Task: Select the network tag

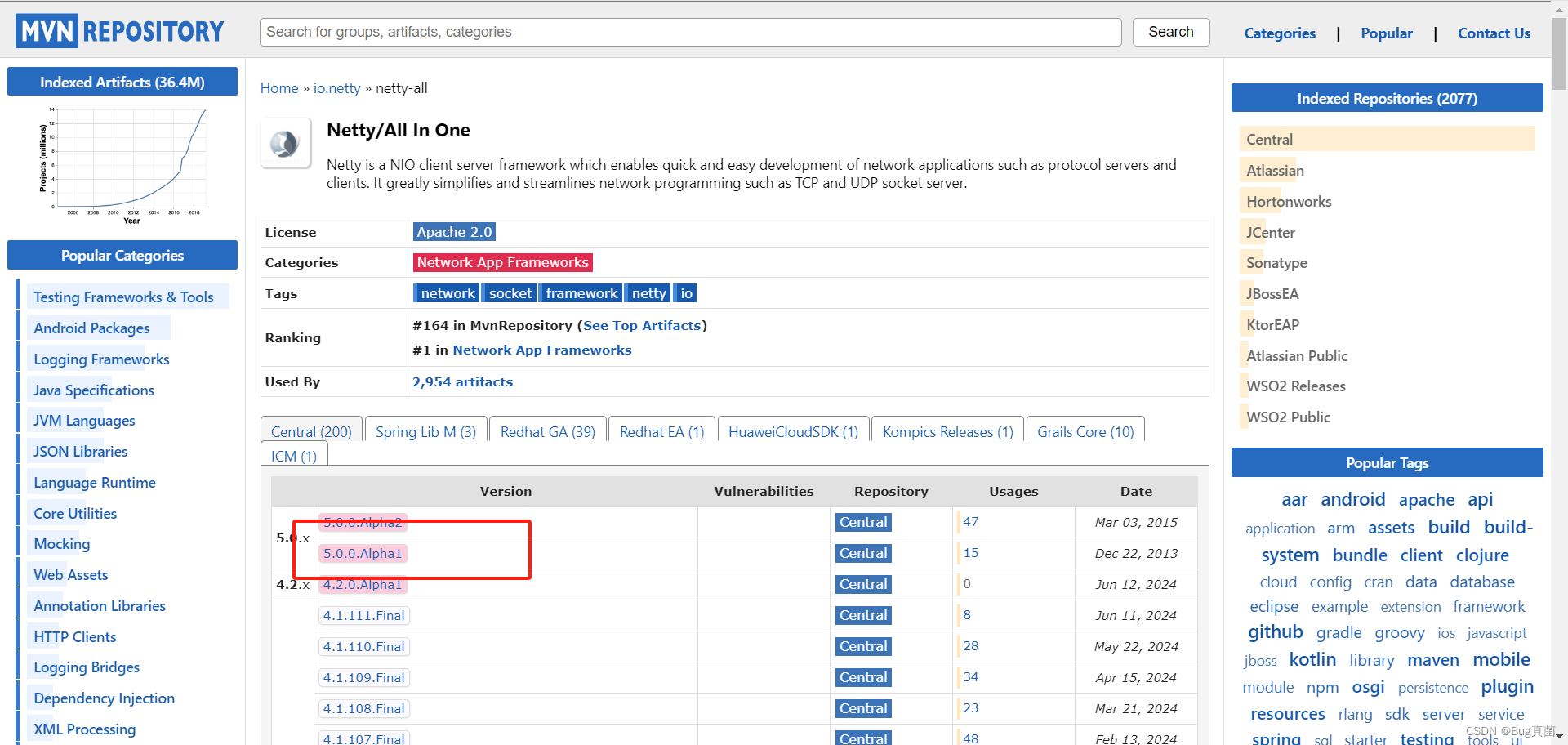Action: (448, 293)
